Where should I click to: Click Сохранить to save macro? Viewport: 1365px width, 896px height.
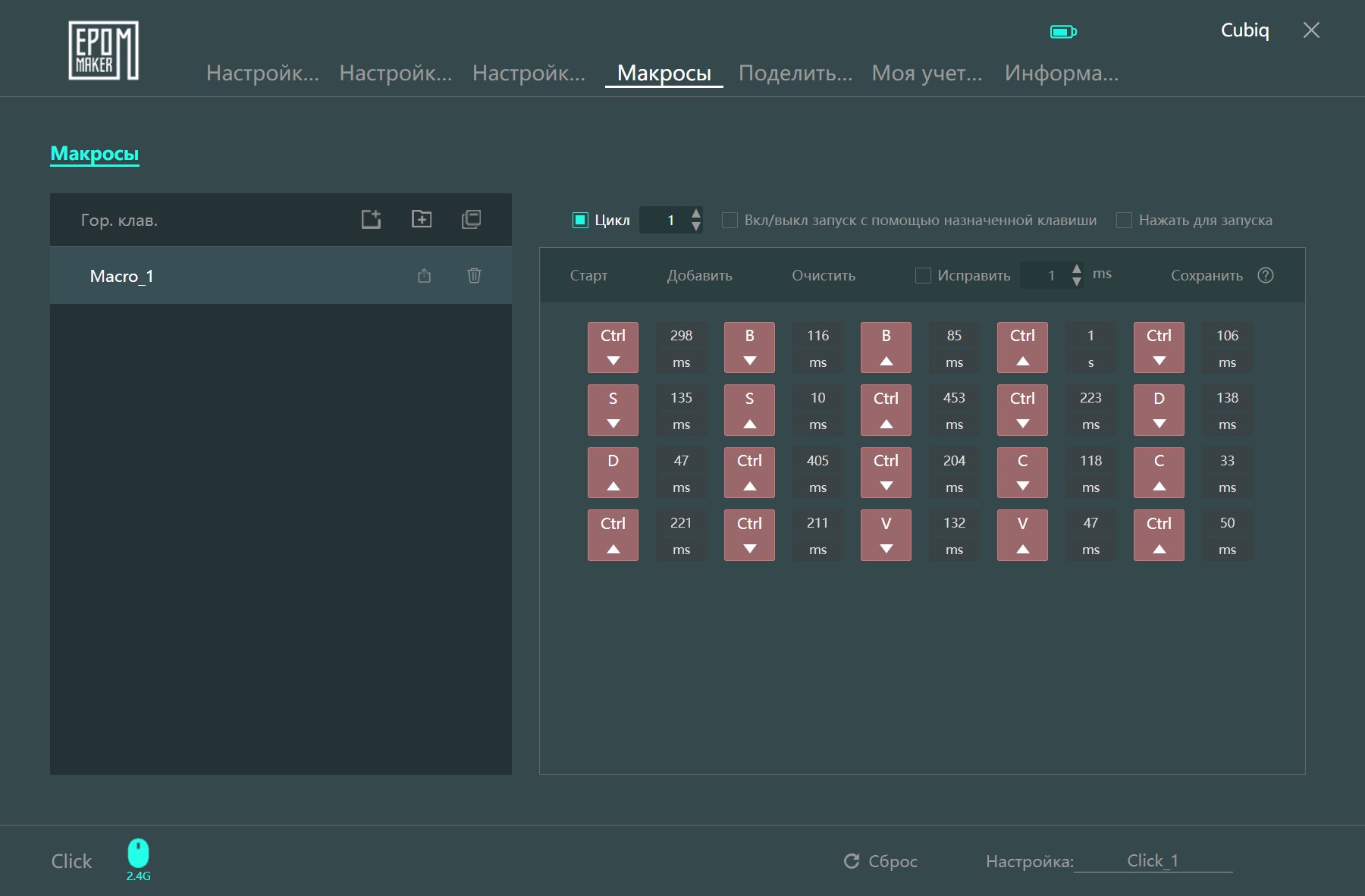click(x=1207, y=275)
